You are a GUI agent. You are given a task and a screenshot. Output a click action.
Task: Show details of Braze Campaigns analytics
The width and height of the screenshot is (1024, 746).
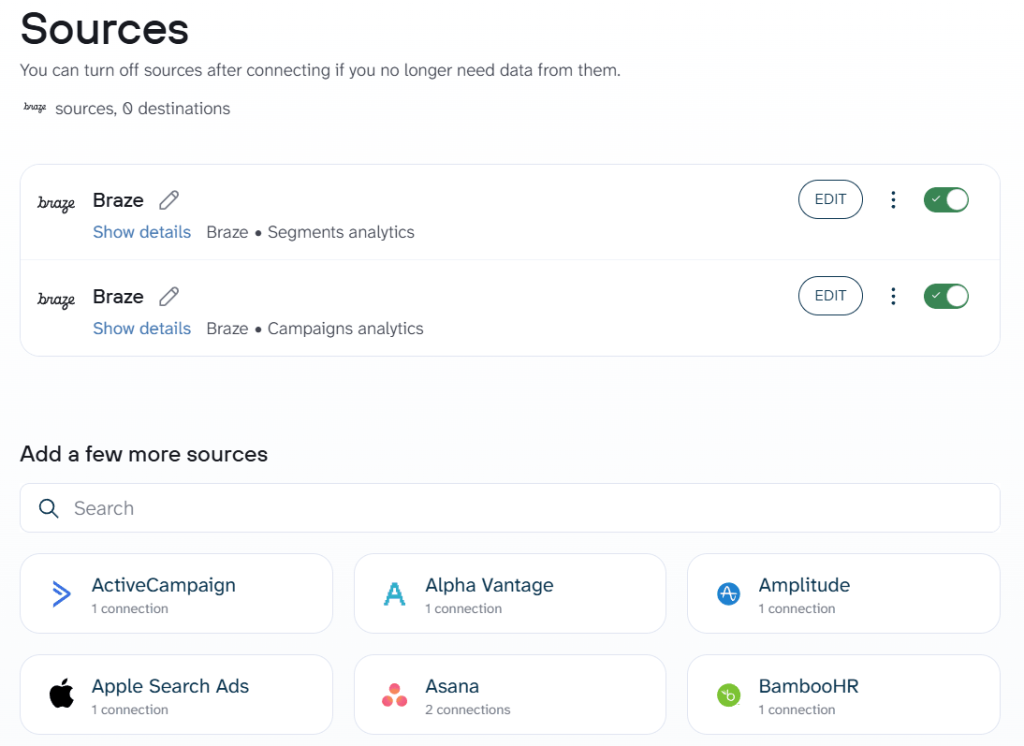[x=142, y=328]
